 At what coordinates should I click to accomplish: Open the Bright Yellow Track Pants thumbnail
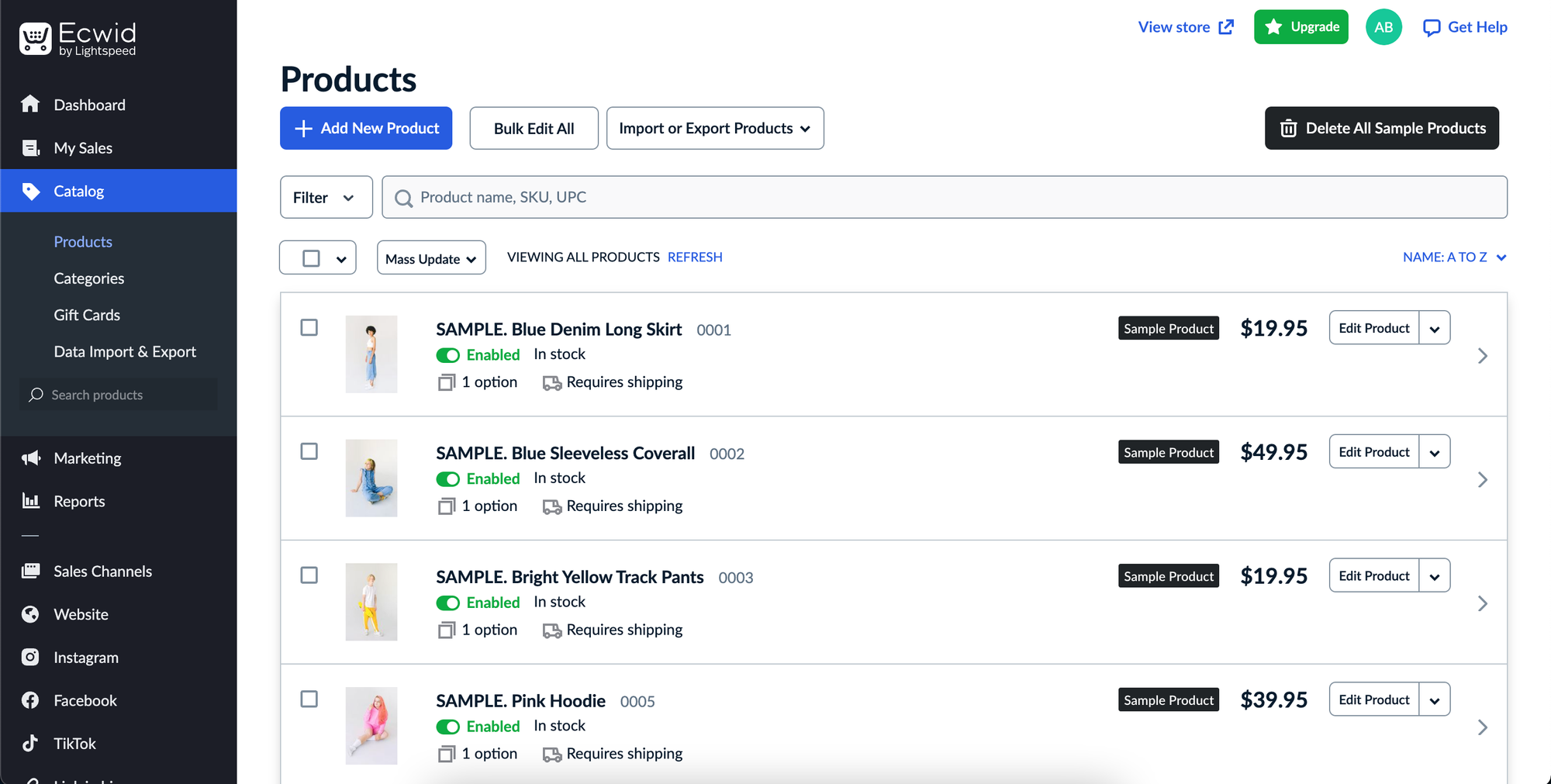pos(371,602)
